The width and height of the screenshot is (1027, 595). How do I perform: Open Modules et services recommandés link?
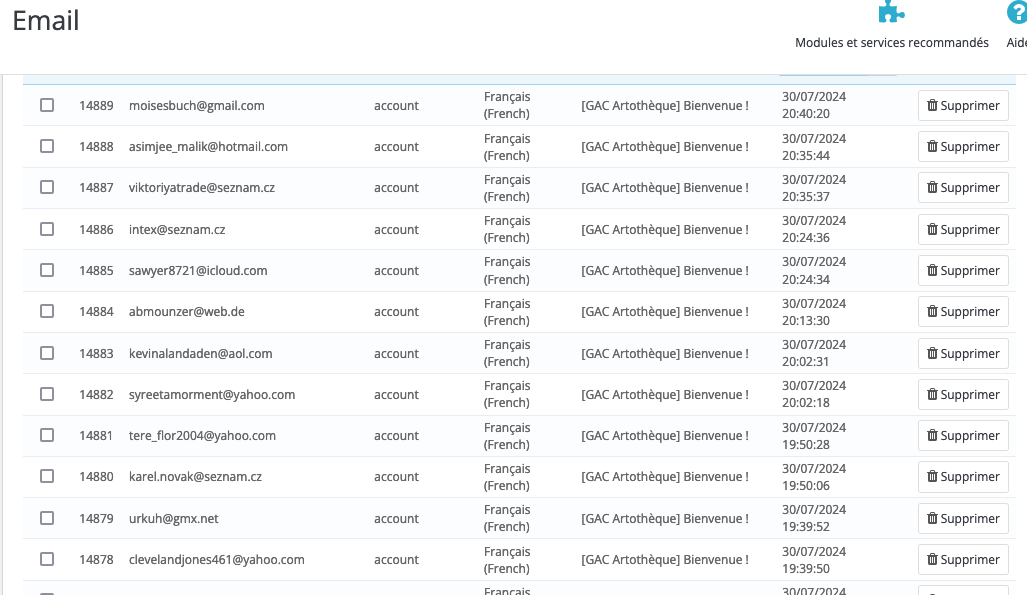coord(891,43)
